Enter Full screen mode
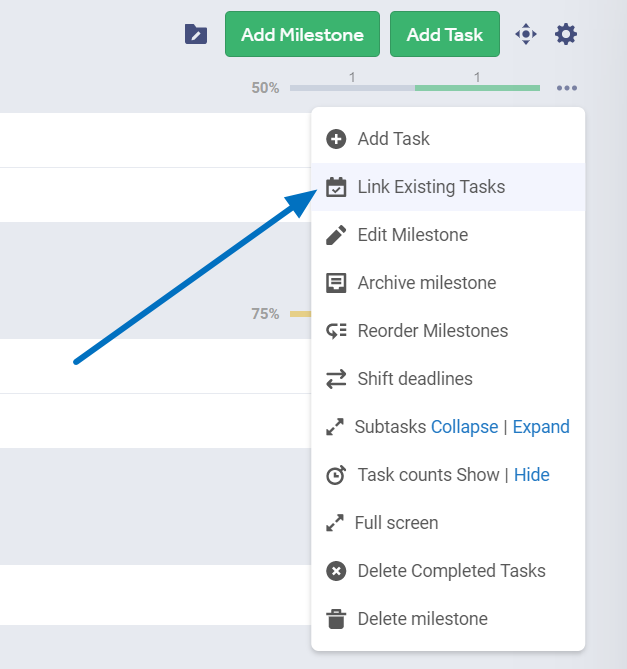 (x=397, y=523)
